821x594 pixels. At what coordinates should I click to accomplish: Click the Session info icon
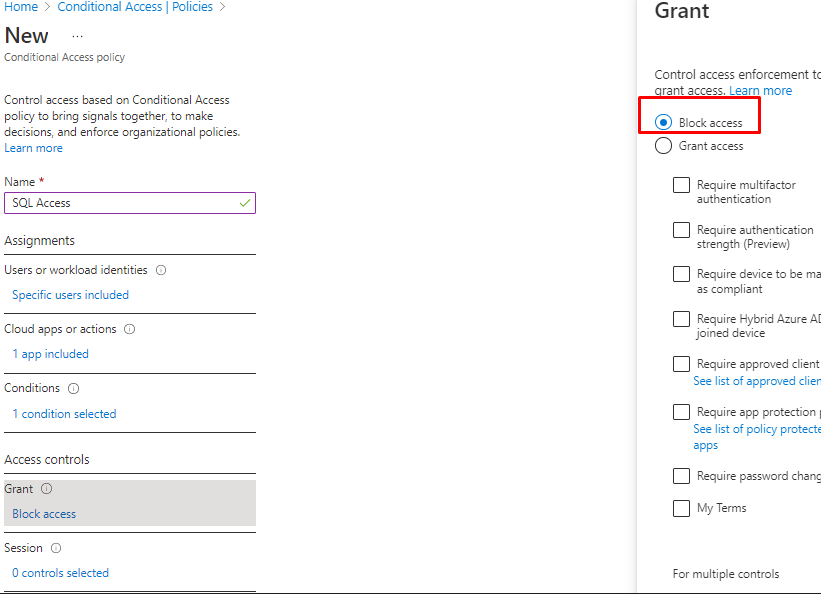pos(56,548)
